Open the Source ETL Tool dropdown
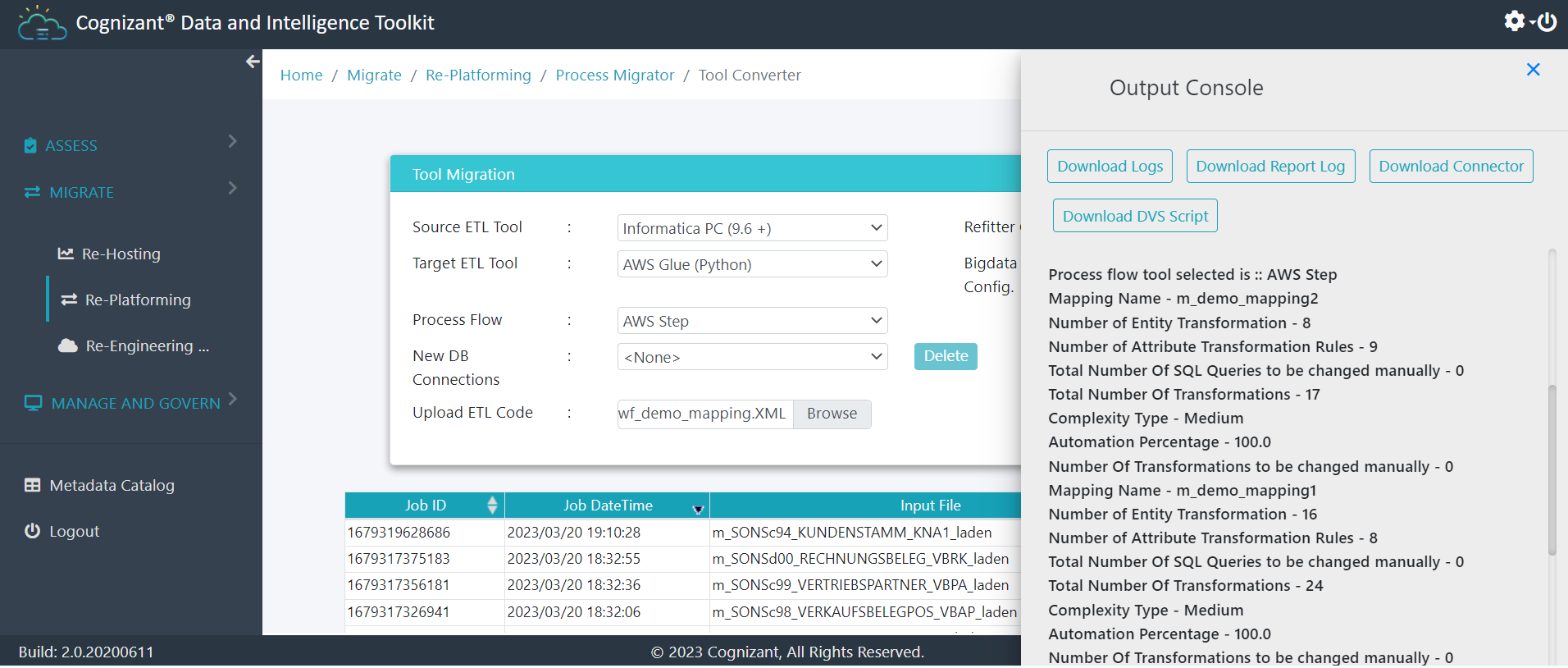Screen dimensions: 1568x668 (752, 228)
